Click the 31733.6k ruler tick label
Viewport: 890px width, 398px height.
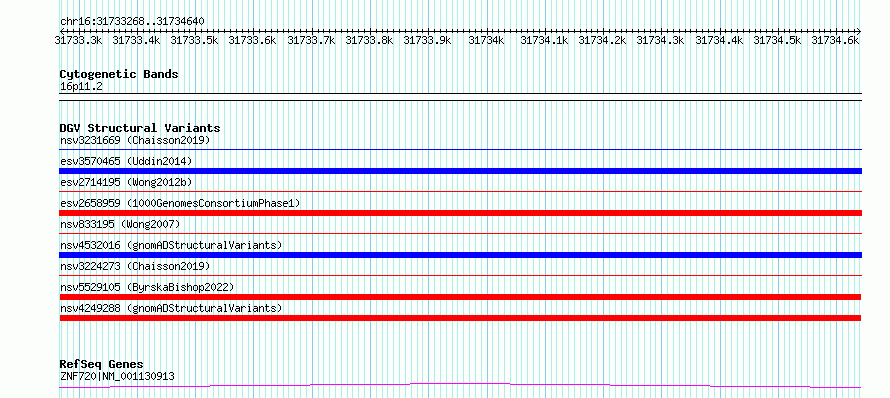(x=252, y=40)
